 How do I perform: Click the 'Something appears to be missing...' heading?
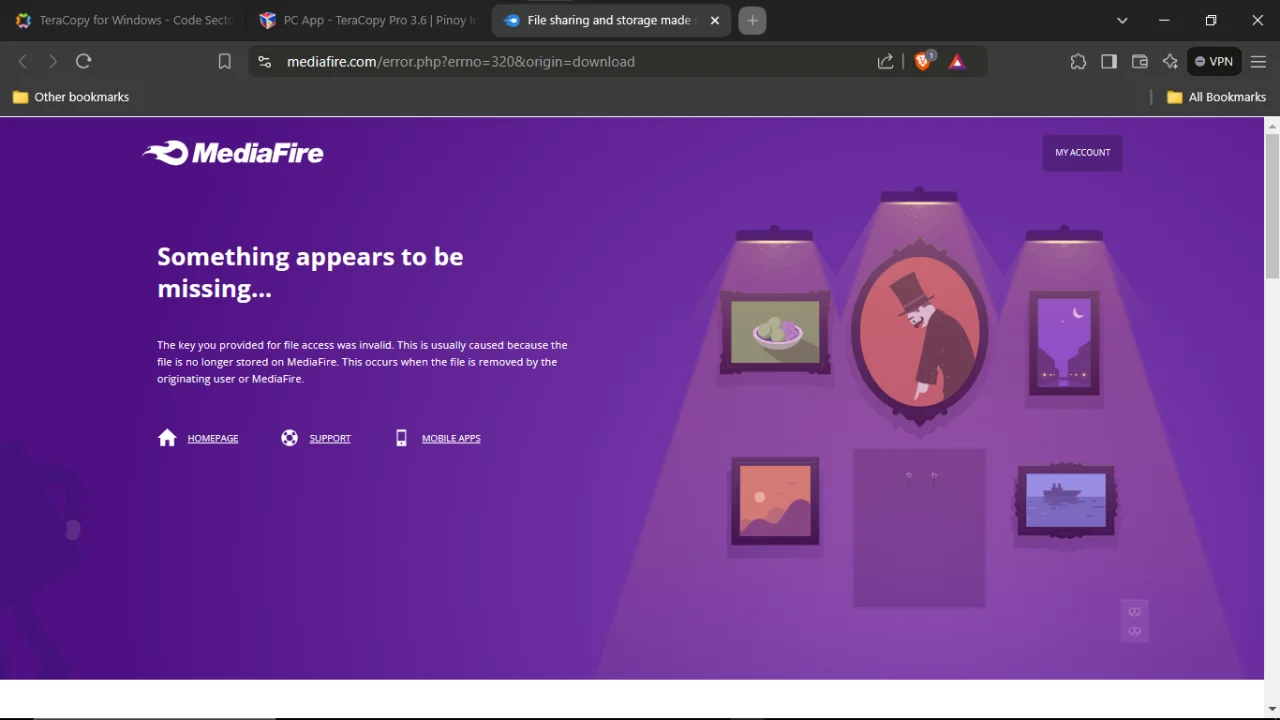pos(310,272)
